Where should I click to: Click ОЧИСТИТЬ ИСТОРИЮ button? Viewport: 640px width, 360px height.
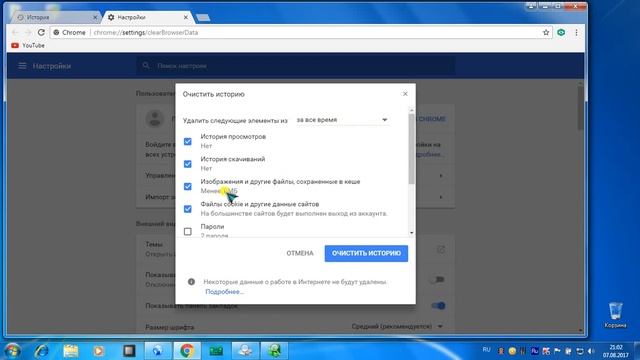tap(366, 253)
